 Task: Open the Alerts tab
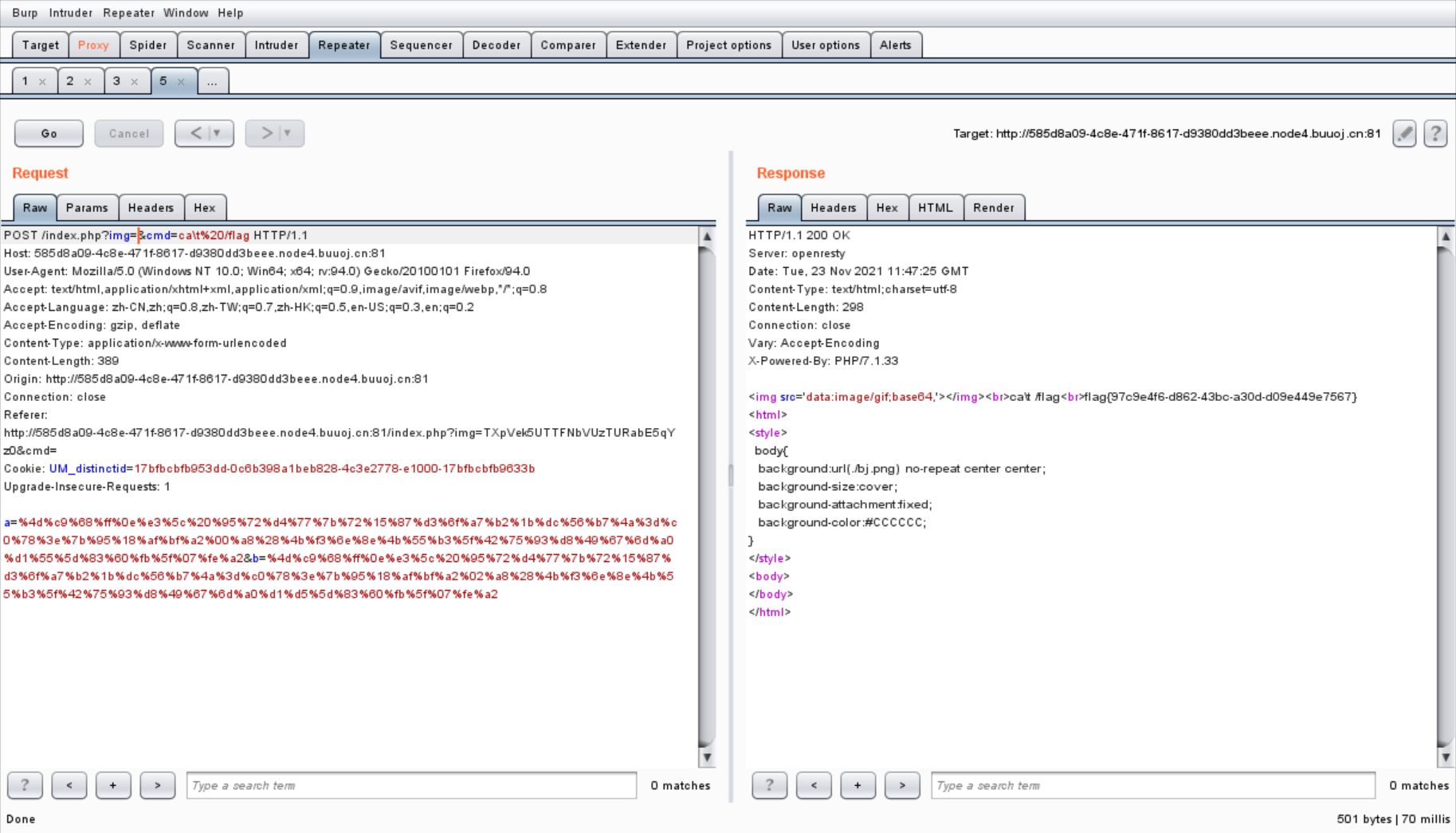896,45
